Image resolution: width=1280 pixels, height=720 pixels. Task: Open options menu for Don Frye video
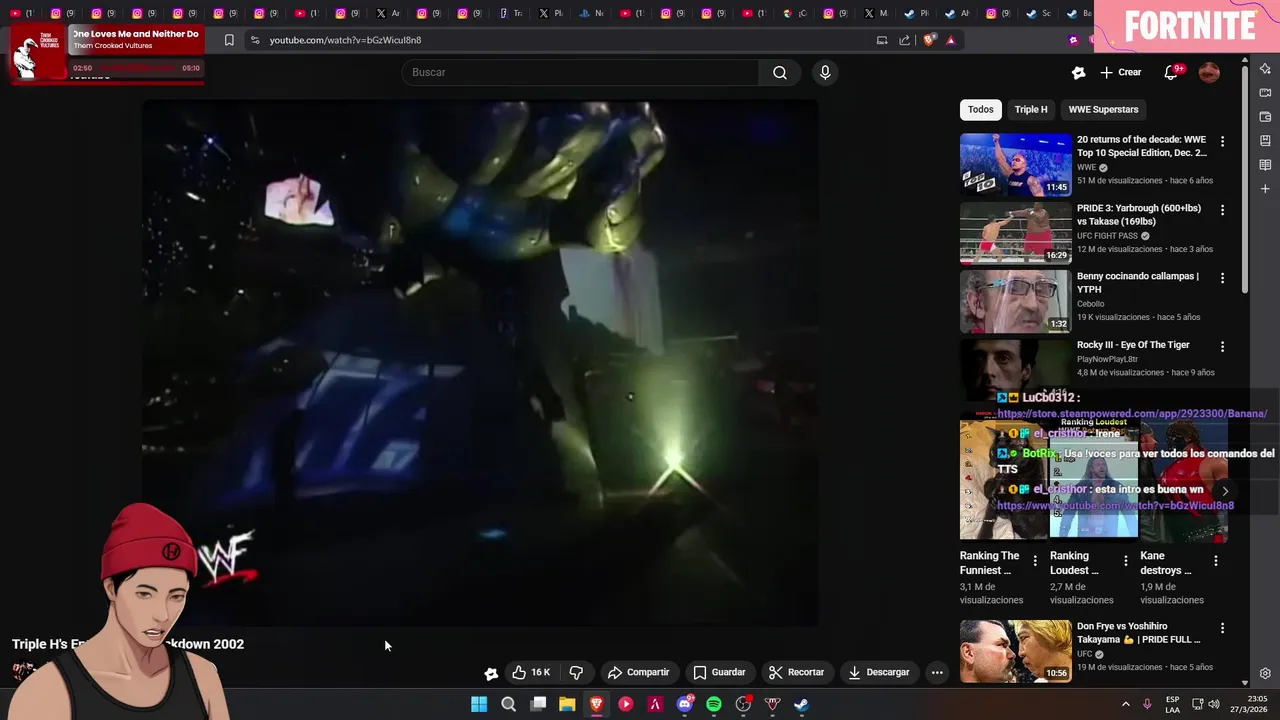[x=1222, y=628]
